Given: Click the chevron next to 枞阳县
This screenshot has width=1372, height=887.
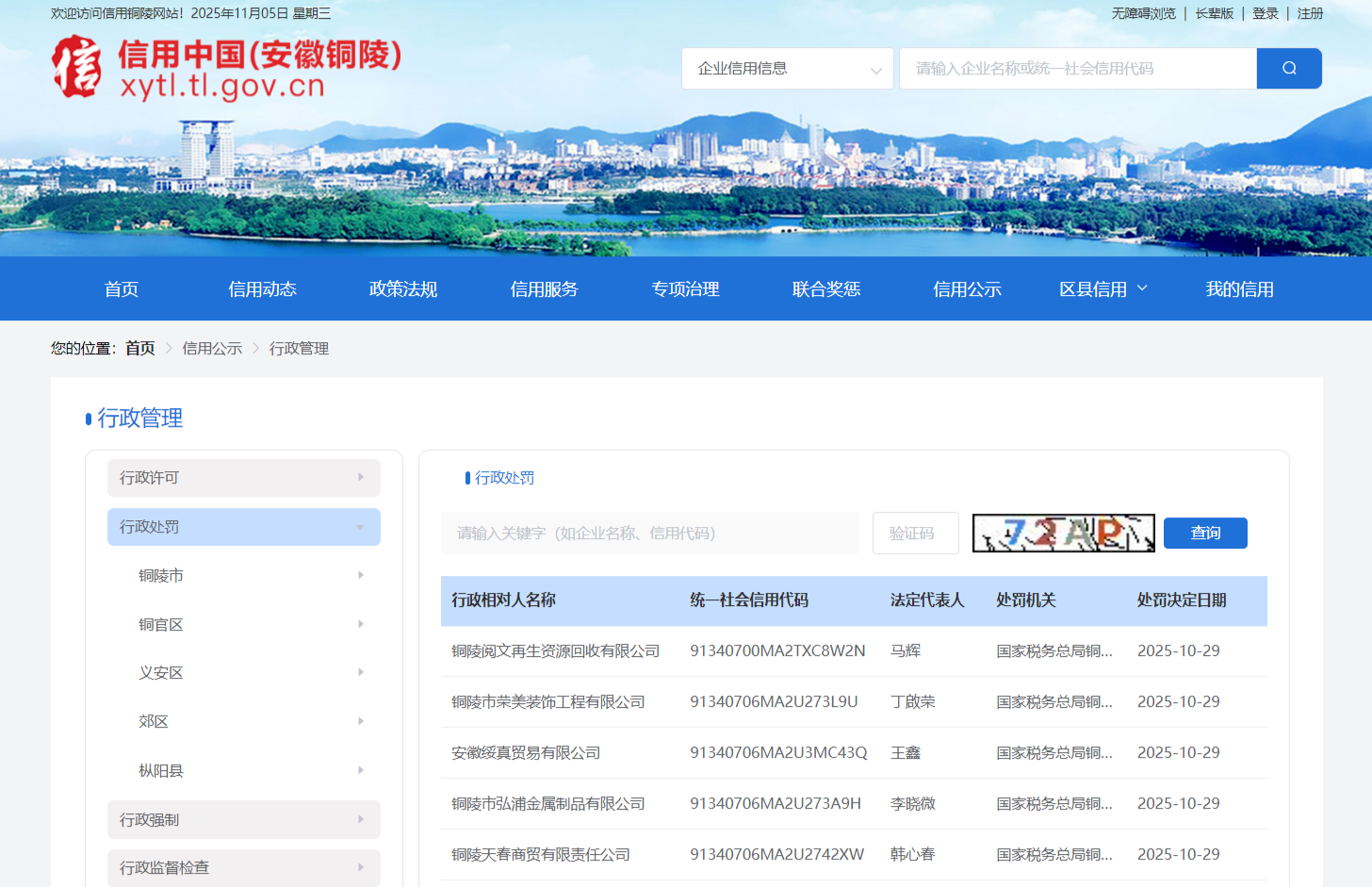Looking at the screenshot, I should click(x=360, y=770).
